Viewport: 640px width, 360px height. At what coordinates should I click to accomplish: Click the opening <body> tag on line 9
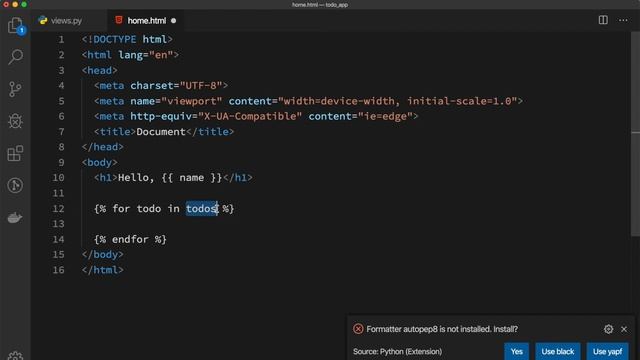click(x=100, y=162)
